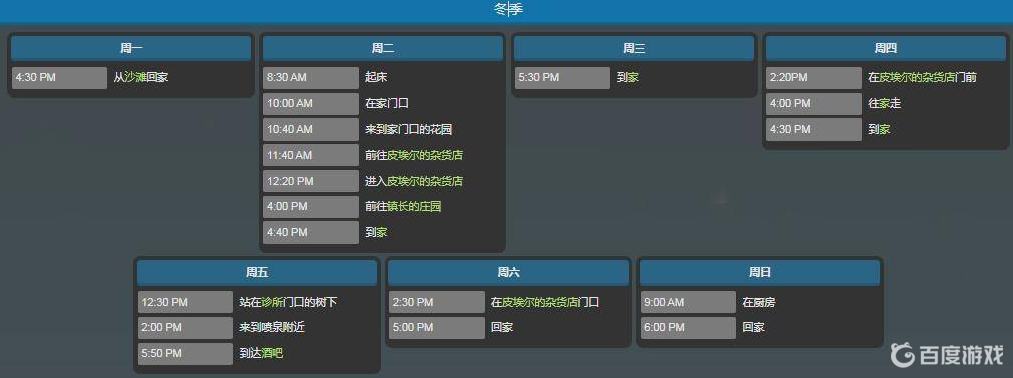Viewport: 1013px width, 378px height.
Task: Select the 周二 day header
Action: click(x=382, y=48)
